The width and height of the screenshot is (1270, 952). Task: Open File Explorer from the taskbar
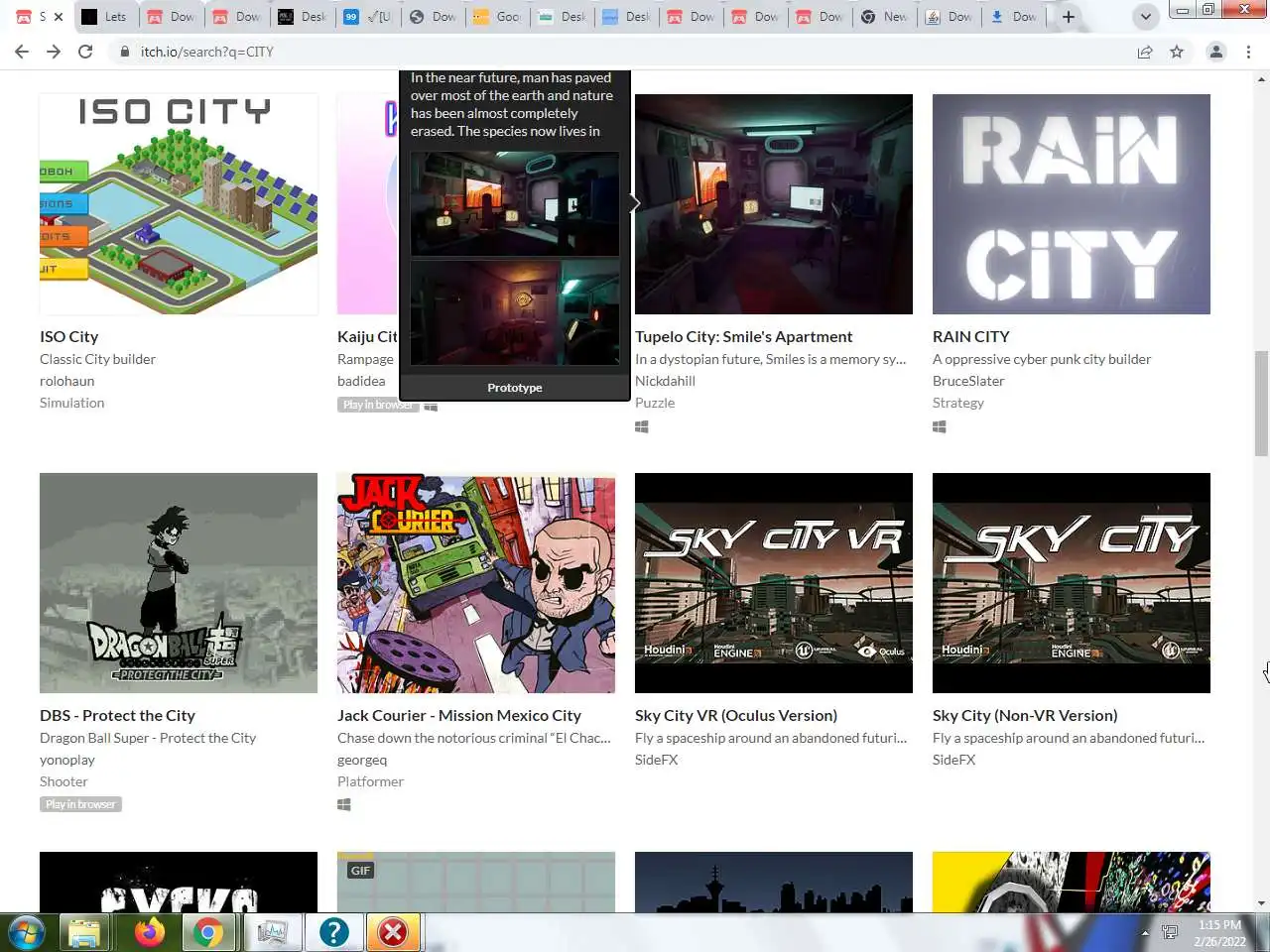[85, 932]
